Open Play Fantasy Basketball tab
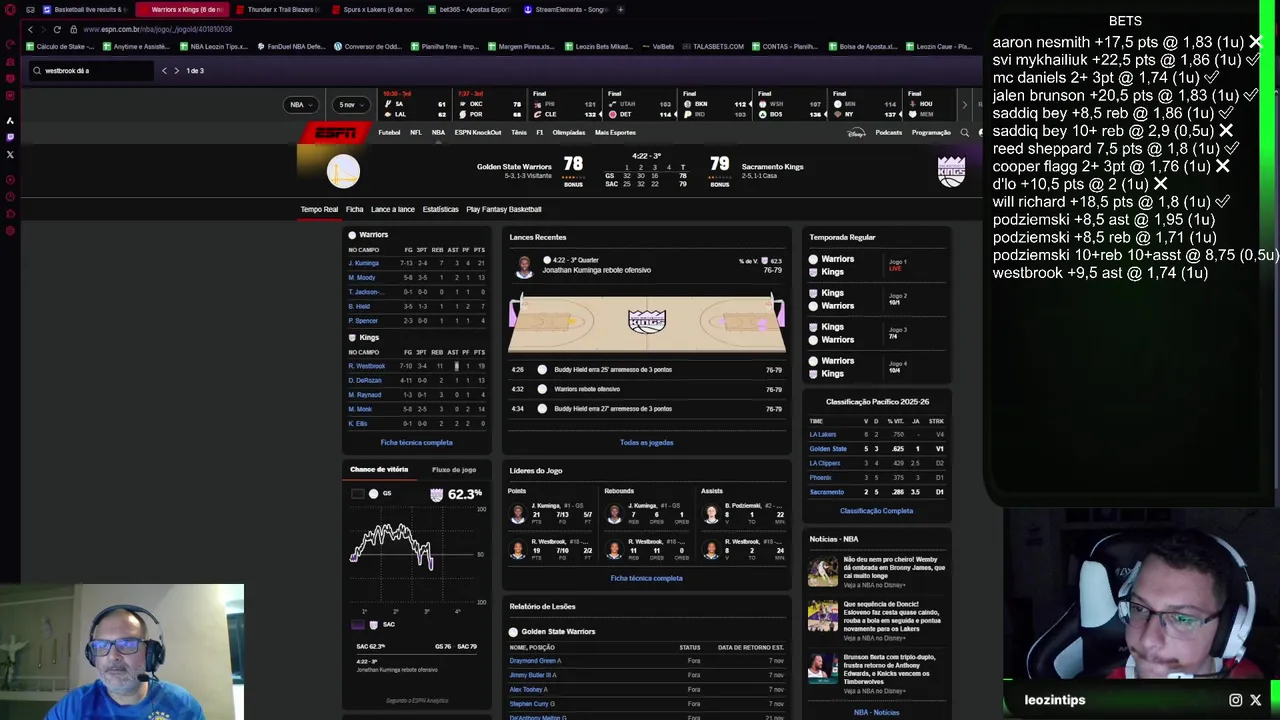The width and height of the screenshot is (1280, 720). pos(503,209)
